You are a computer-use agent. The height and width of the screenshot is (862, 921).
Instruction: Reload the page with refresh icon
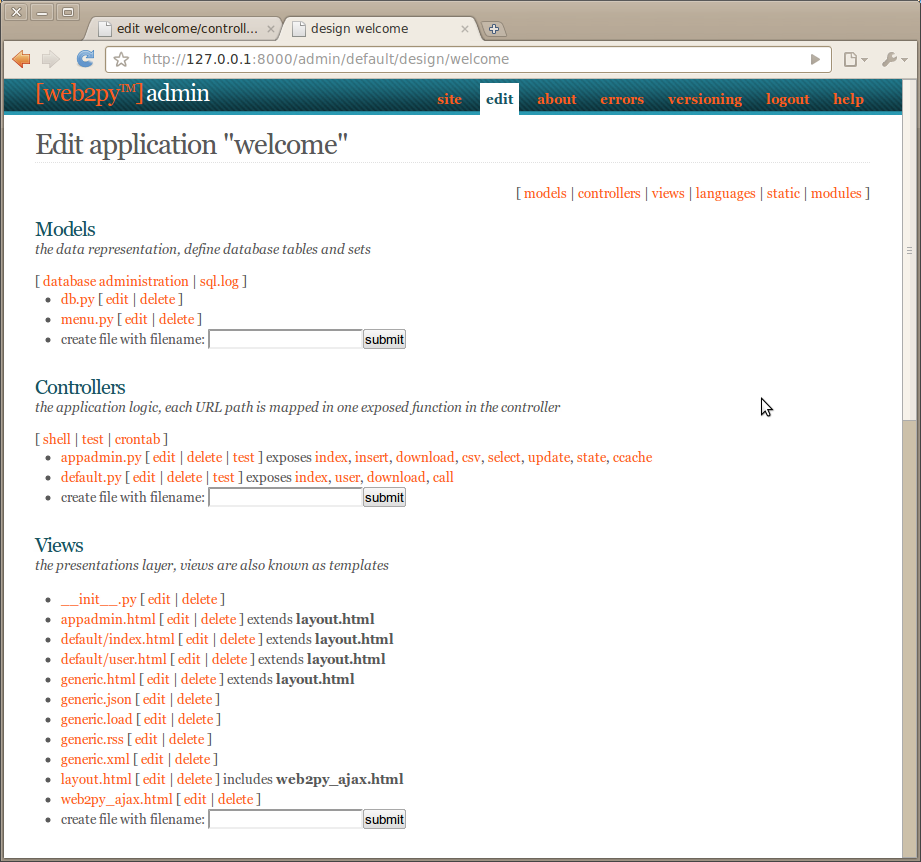[x=86, y=59]
